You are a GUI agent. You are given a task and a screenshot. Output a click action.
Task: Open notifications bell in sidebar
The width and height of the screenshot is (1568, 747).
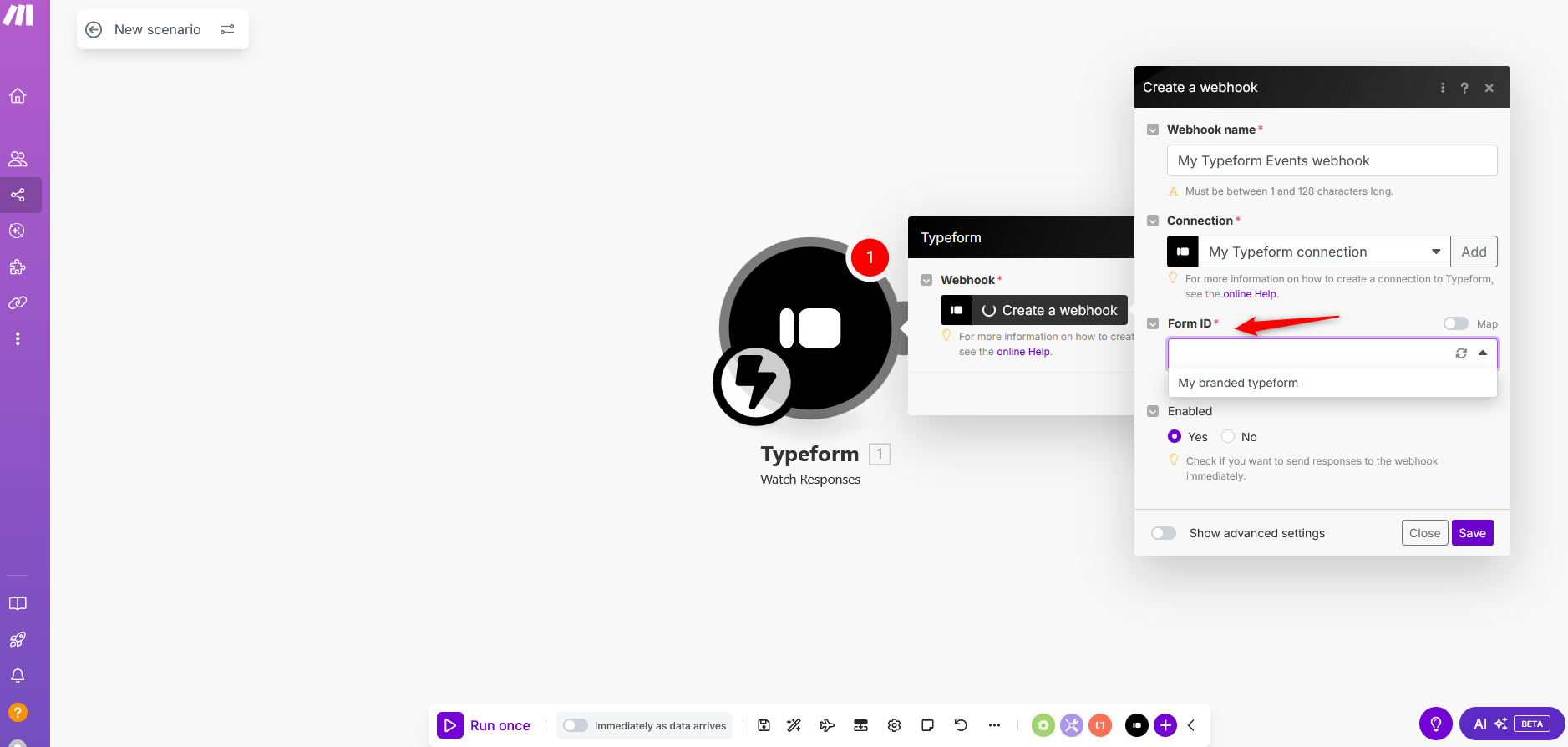click(x=18, y=675)
